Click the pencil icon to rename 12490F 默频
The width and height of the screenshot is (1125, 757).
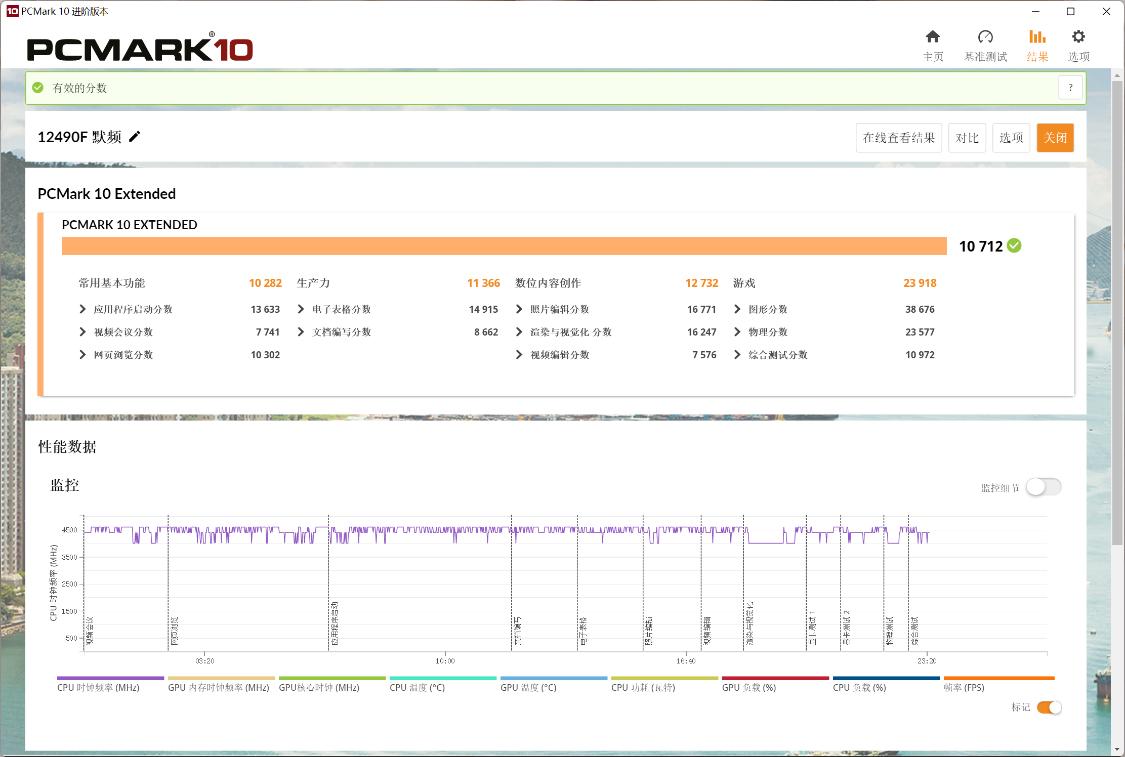click(135, 137)
